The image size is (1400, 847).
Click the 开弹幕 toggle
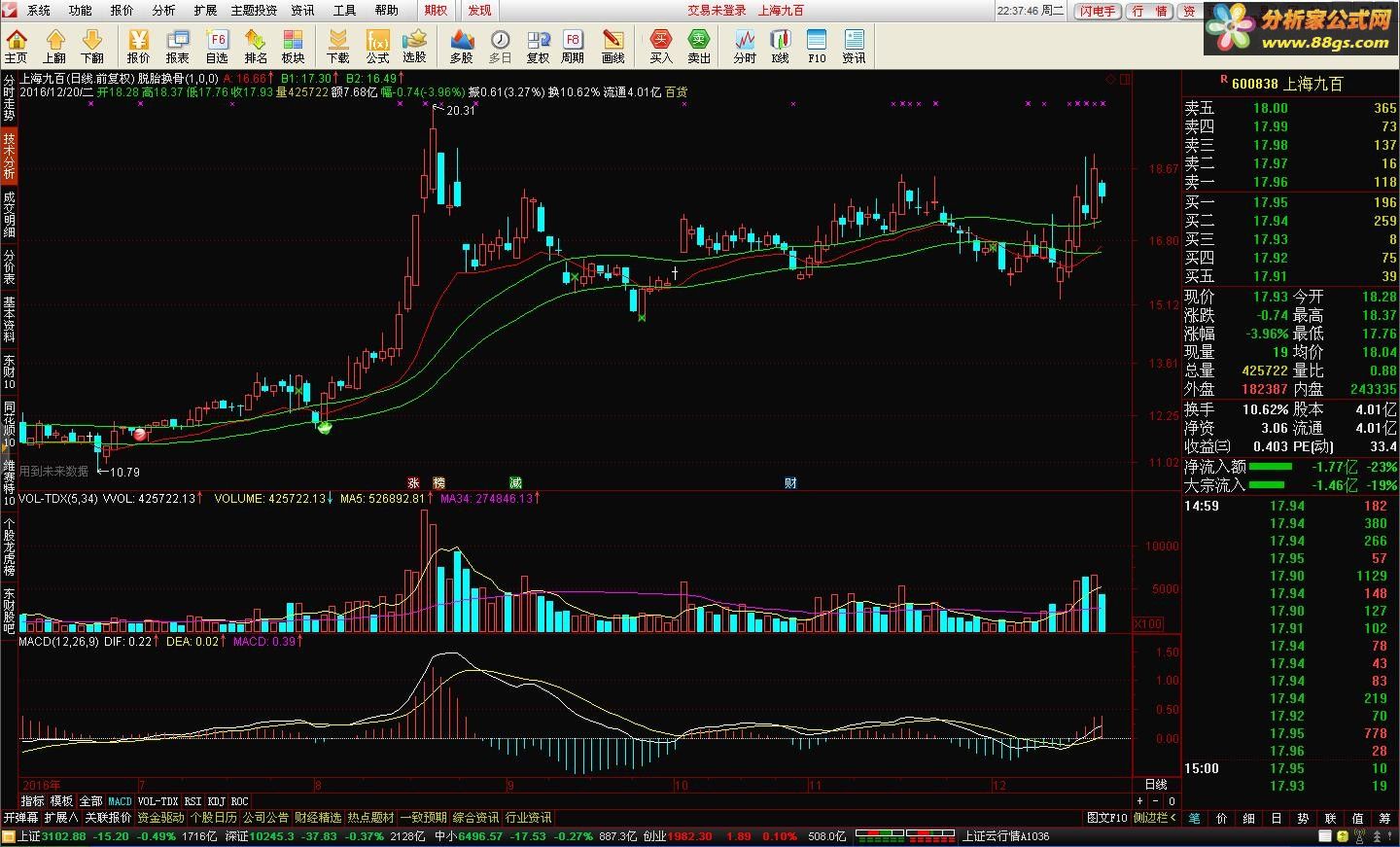click(20, 818)
